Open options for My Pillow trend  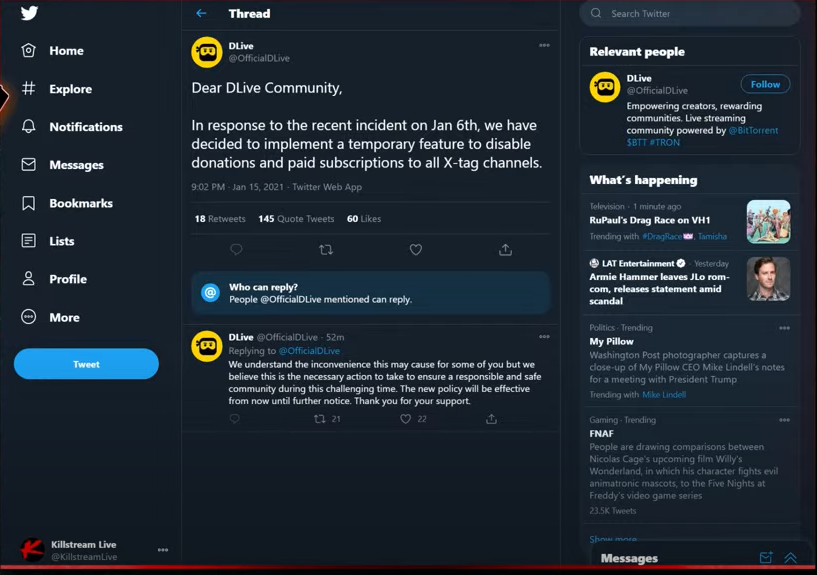784,328
